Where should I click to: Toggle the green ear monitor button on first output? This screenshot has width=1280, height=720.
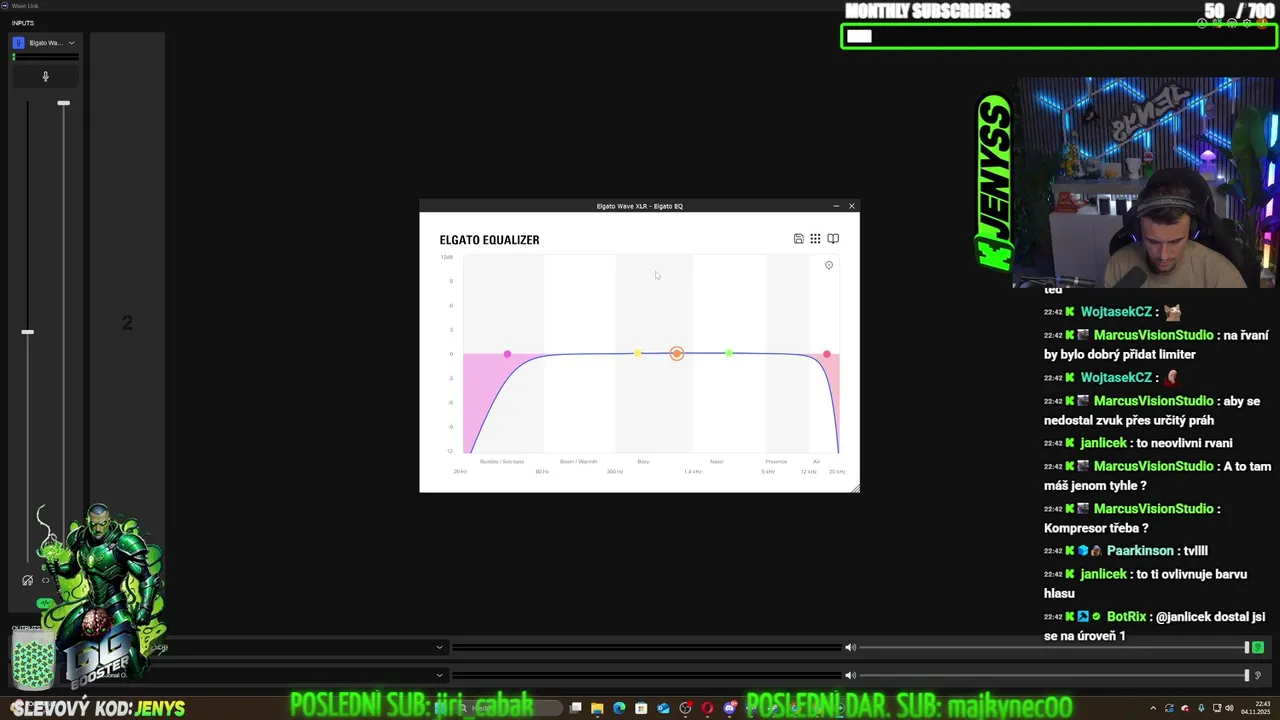[x=1258, y=647]
